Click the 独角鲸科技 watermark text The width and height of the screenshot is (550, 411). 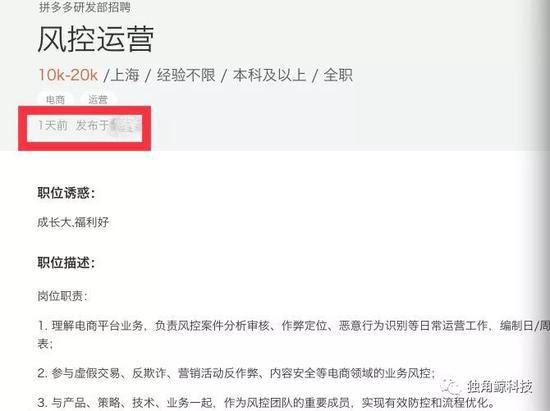tap(499, 386)
